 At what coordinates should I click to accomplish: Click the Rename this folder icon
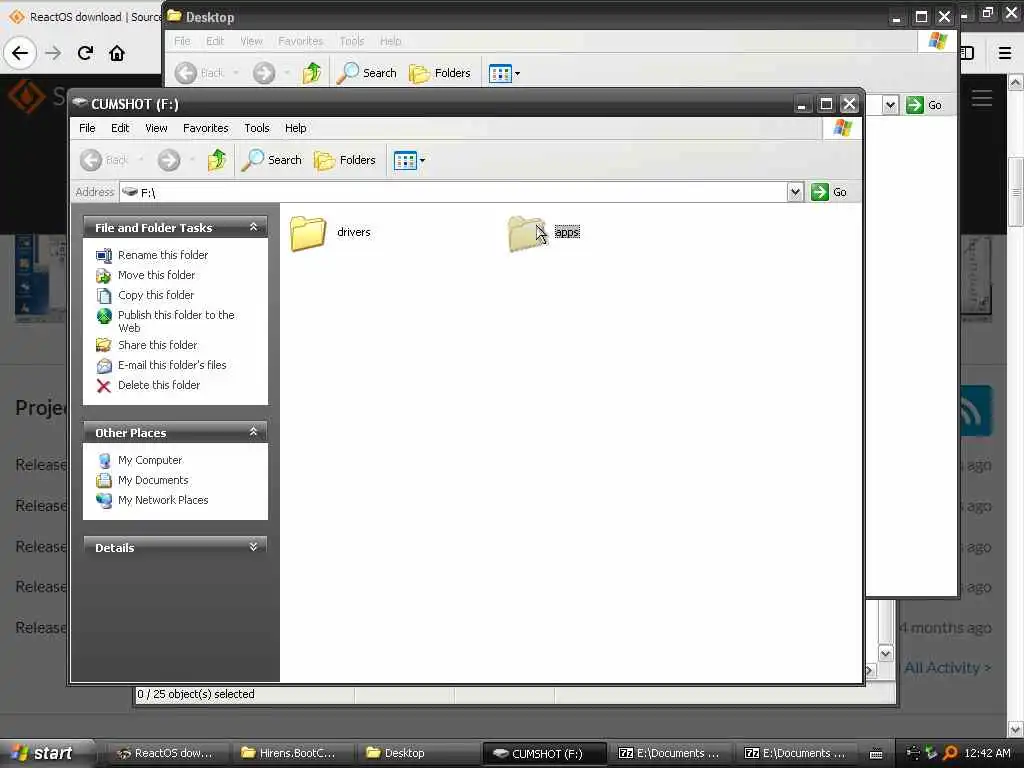(x=104, y=255)
